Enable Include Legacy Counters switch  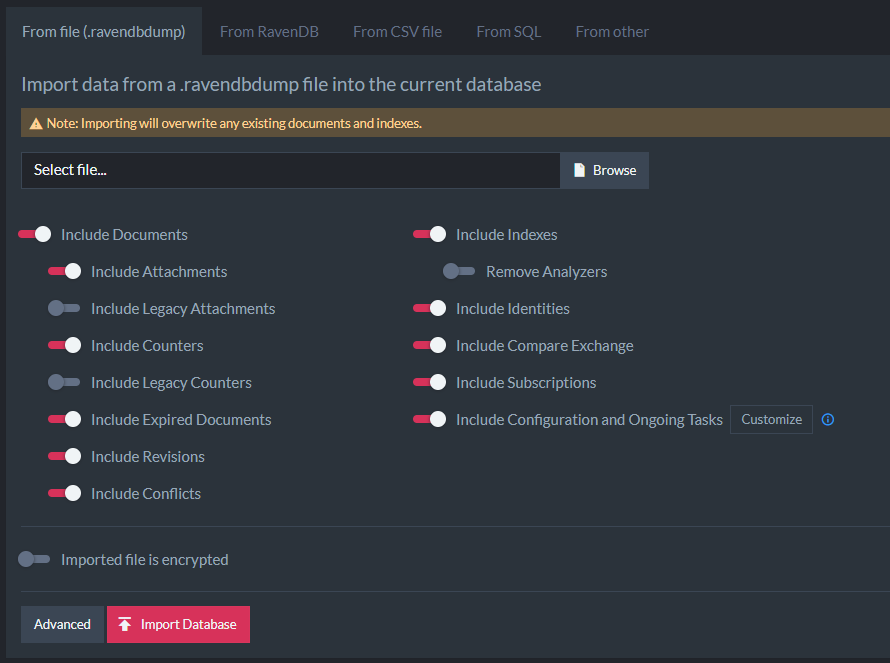click(64, 382)
